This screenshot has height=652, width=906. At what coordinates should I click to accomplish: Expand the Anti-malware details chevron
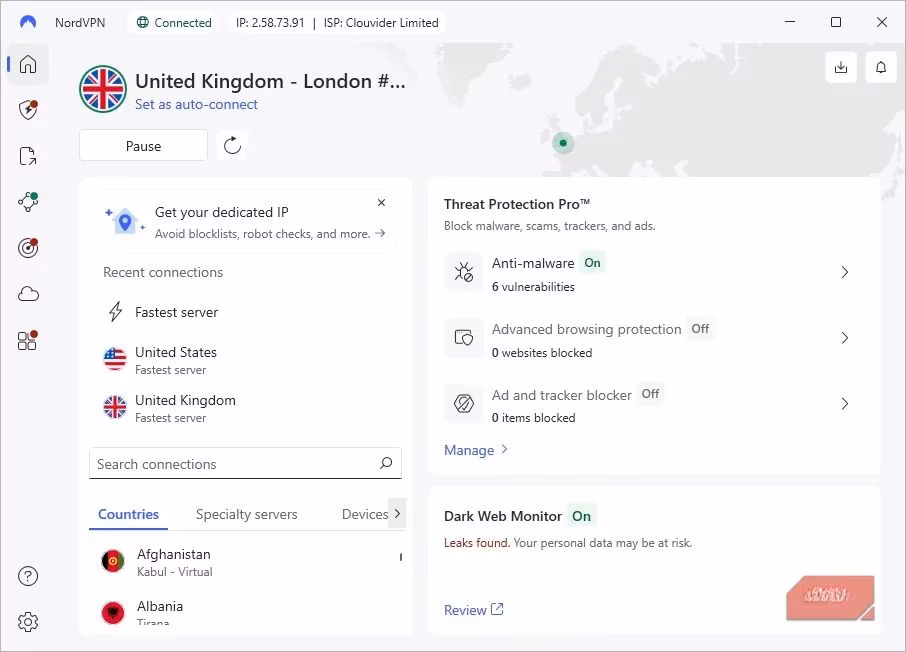coord(845,271)
